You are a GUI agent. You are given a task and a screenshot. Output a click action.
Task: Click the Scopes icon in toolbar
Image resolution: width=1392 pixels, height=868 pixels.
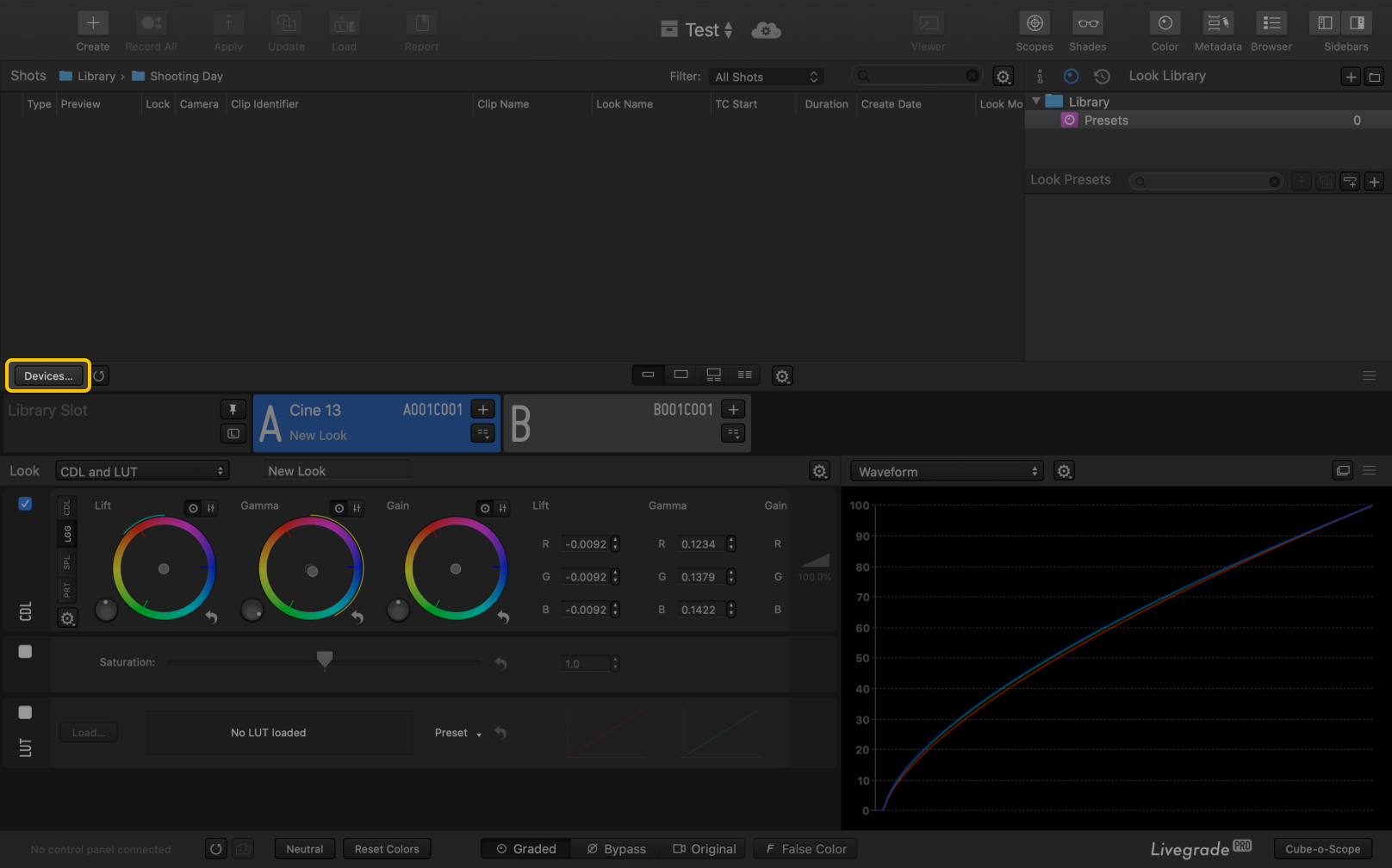tap(1034, 23)
